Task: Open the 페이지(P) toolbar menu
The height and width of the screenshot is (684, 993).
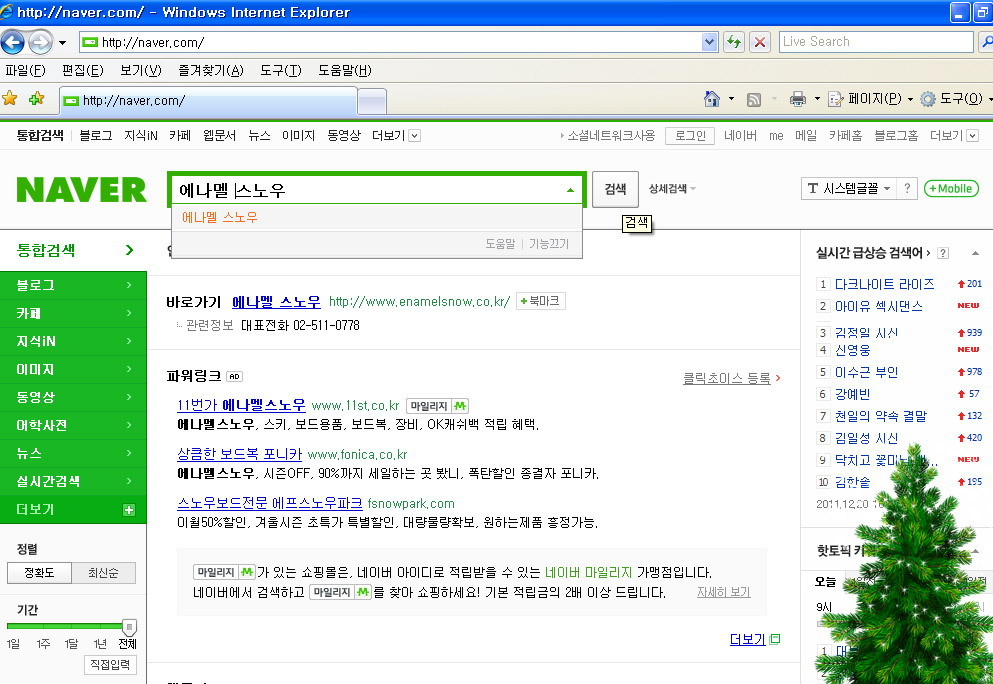Action: click(870, 99)
